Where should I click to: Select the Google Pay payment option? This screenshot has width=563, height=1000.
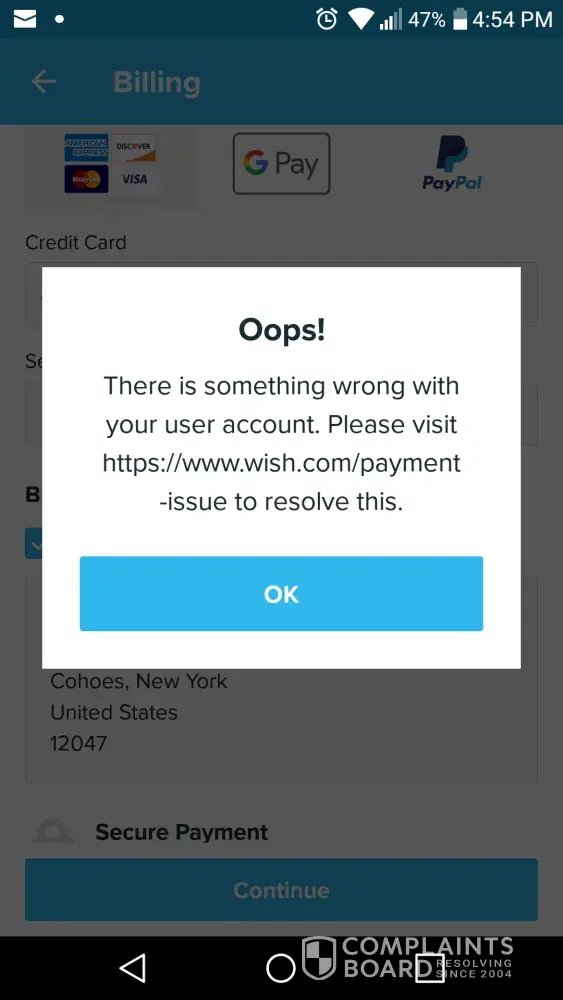[x=281, y=163]
